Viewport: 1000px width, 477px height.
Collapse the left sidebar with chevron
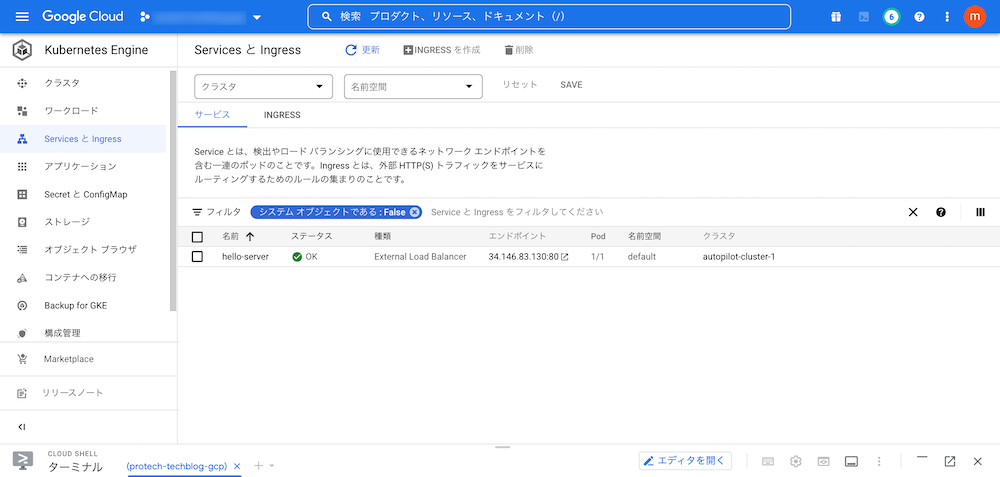pyautogui.click(x=22, y=427)
